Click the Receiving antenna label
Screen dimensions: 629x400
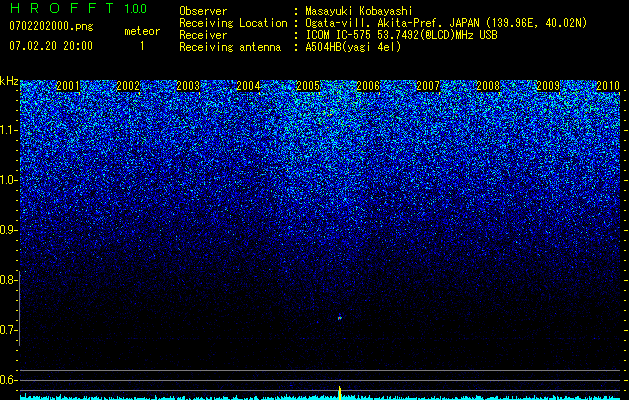pos(230,47)
